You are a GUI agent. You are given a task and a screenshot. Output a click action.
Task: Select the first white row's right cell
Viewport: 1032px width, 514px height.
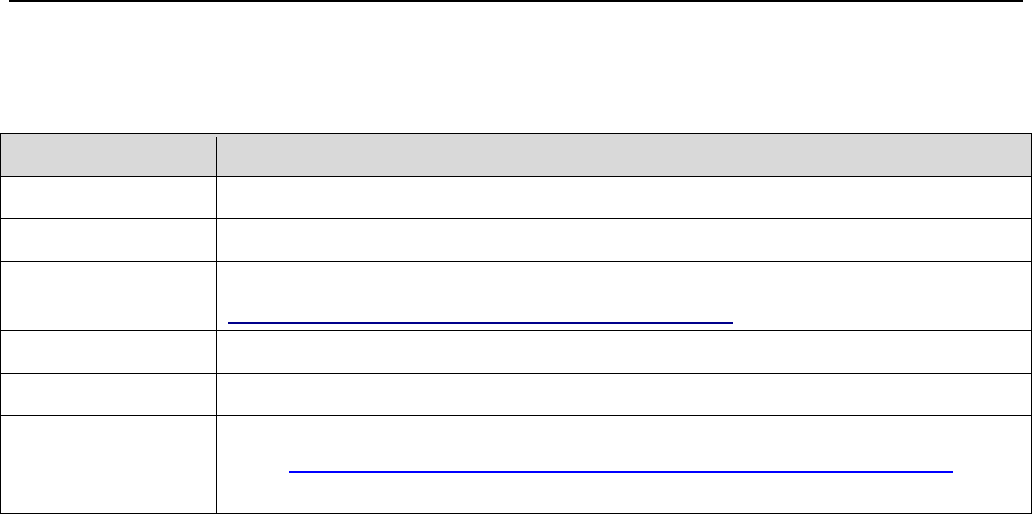(x=623, y=198)
